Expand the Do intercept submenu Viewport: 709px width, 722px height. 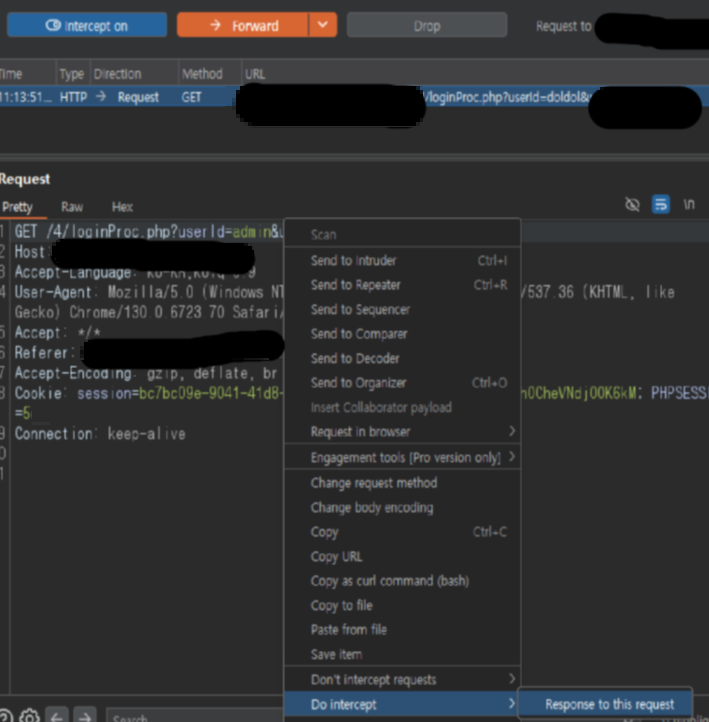coord(402,704)
